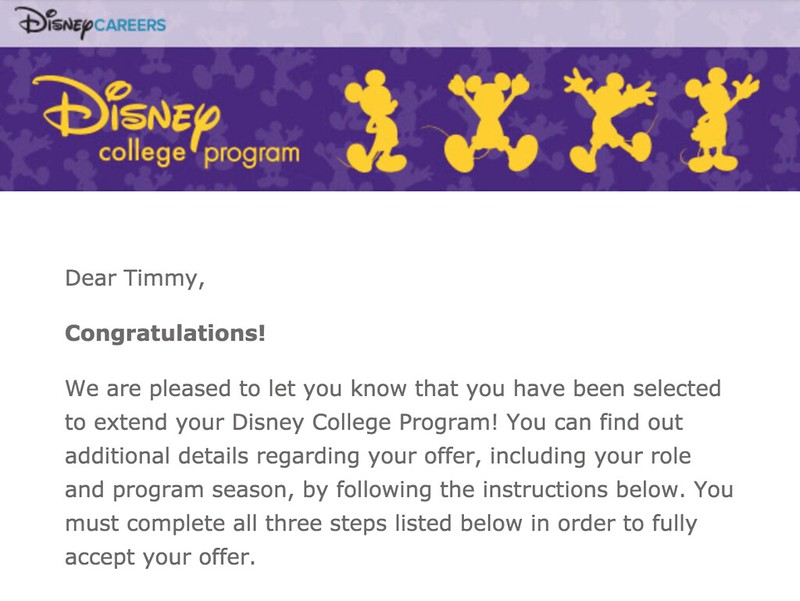Image resolution: width=800 pixels, height=601 pixels.
Task: Click "accept your offer." on the last line
Action: click(160, 558)
